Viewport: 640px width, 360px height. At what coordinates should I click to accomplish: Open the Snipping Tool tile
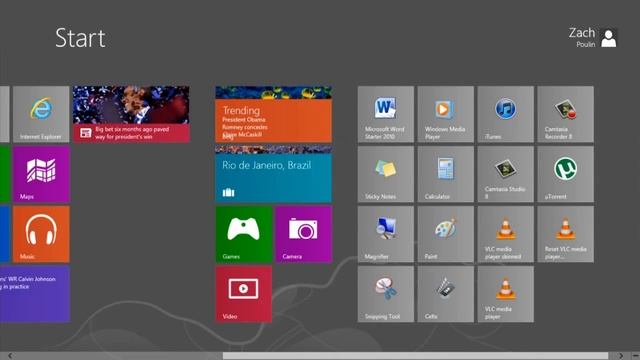tap(386, 294)
